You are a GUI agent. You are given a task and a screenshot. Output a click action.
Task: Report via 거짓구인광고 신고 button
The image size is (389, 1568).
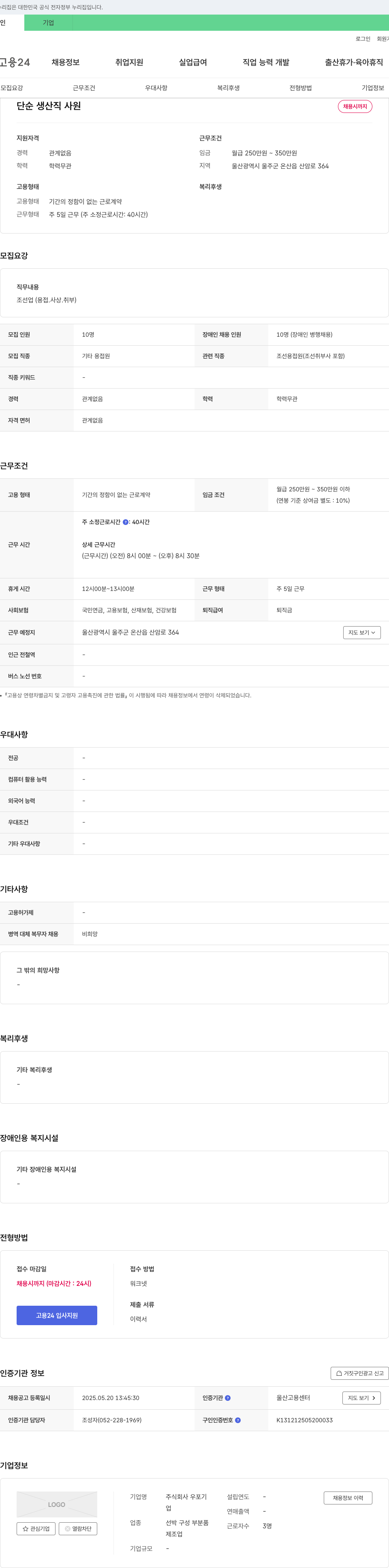(x=360, y=1373)
